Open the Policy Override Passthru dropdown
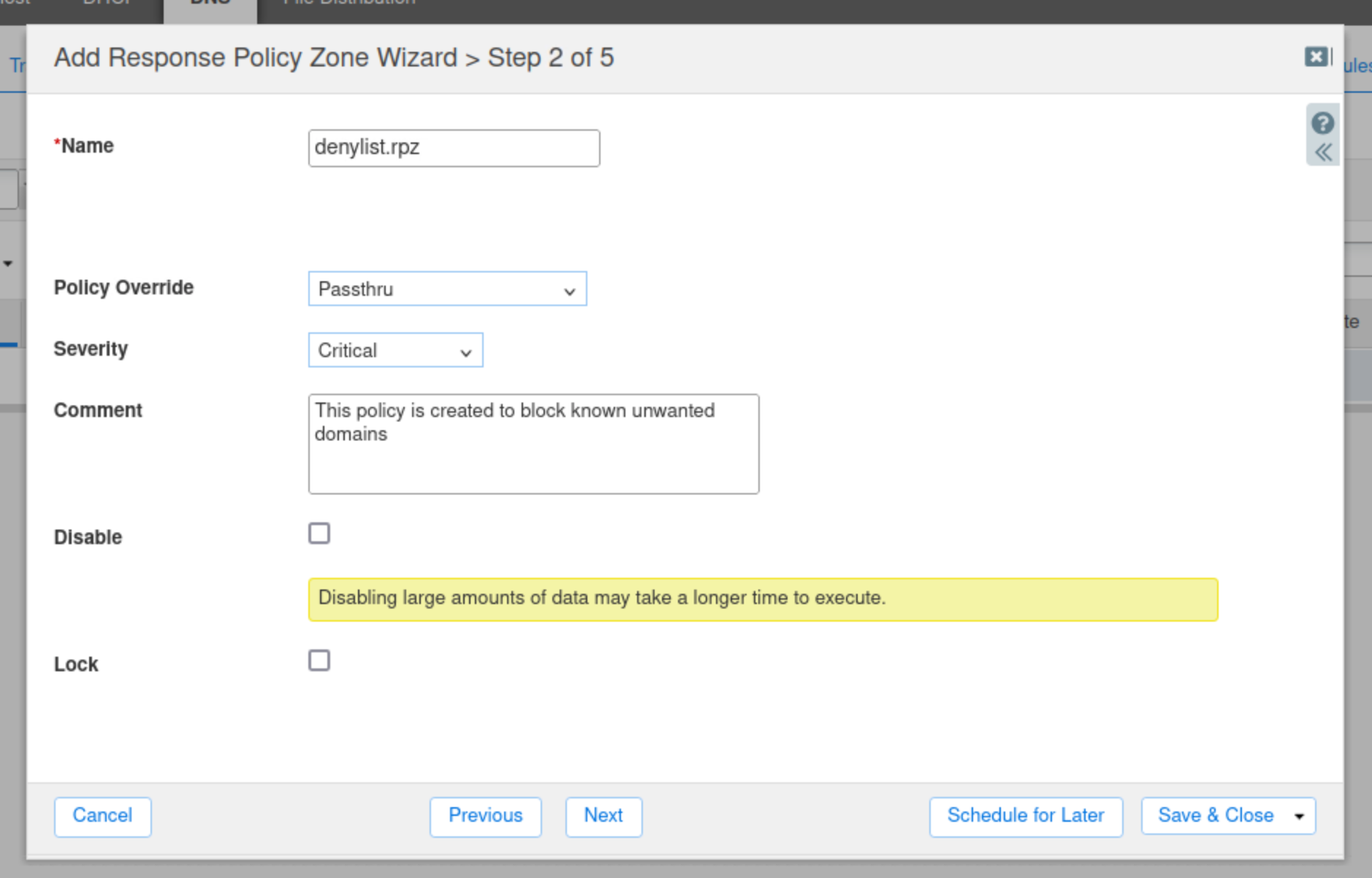1372x878 pixels. click(446, 289)
